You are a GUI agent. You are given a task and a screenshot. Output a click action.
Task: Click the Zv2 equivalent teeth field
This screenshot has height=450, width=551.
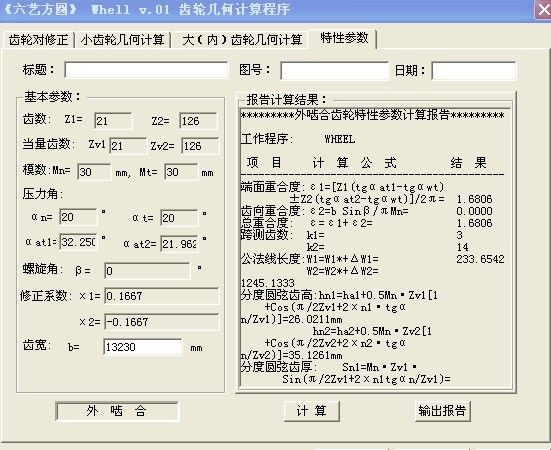coord(200,146)
